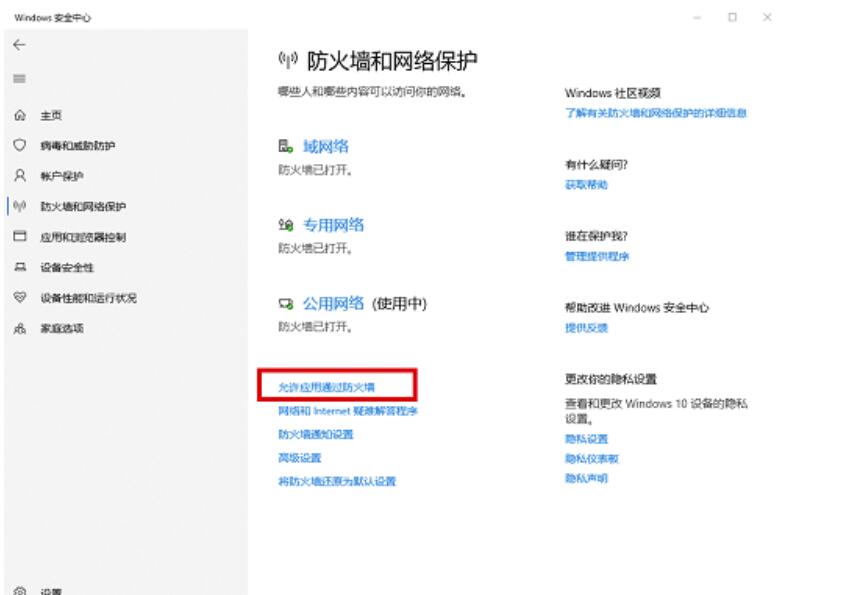Click the 防火墙和网络保护 page heading
Screen dimensions: 841x595
392,61
